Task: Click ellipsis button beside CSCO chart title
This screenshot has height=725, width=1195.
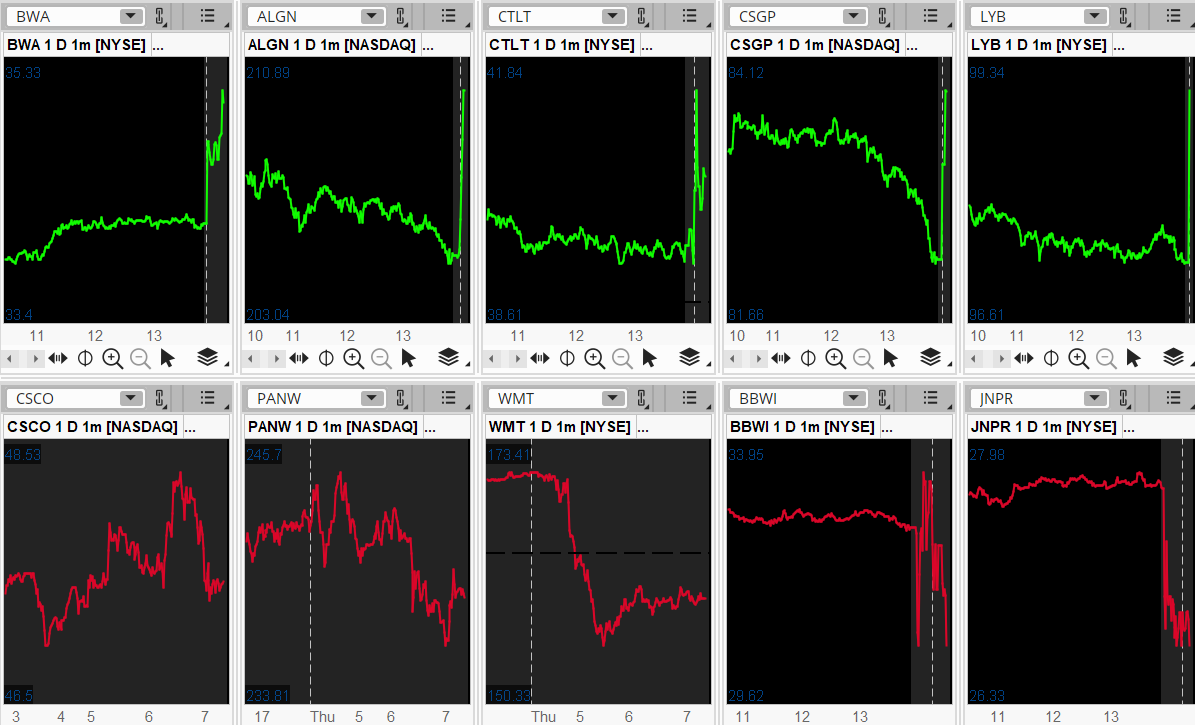Action: tap(190, 428)
